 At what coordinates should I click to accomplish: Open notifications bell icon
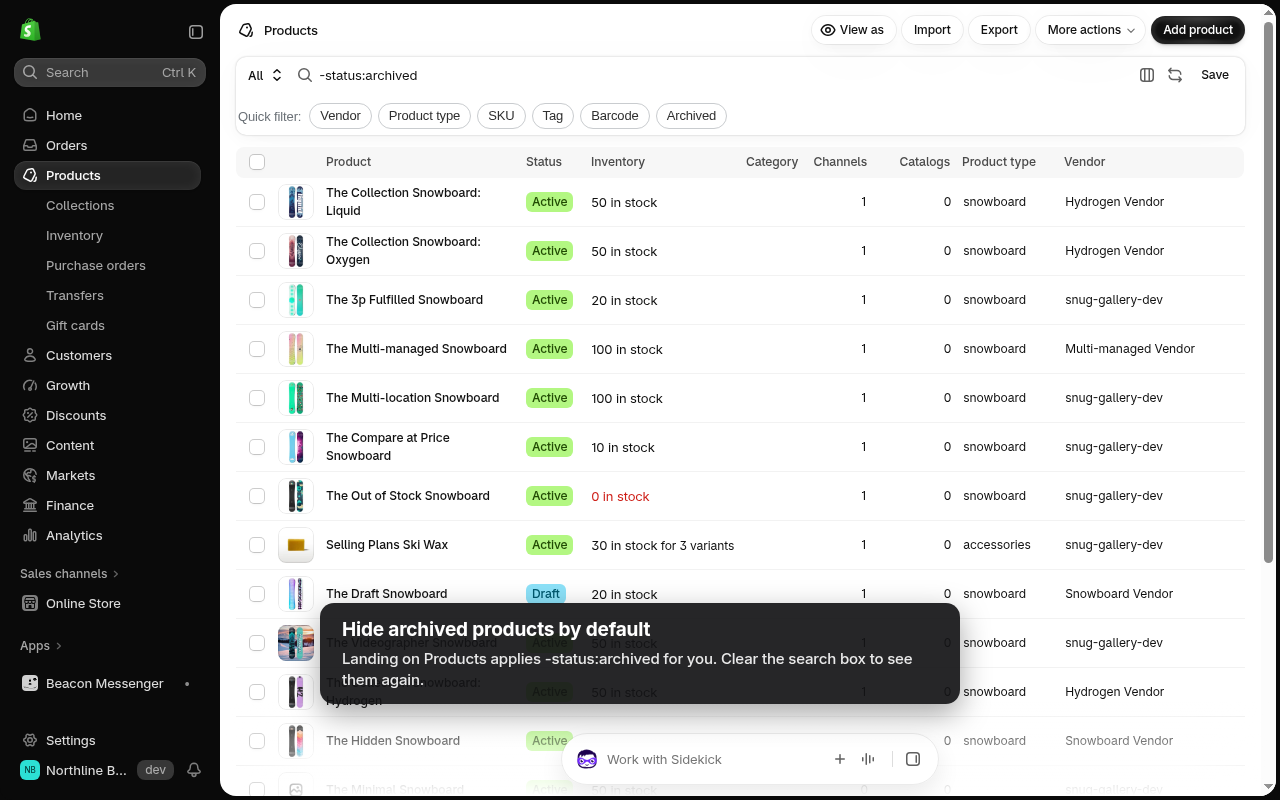point(194,770)
